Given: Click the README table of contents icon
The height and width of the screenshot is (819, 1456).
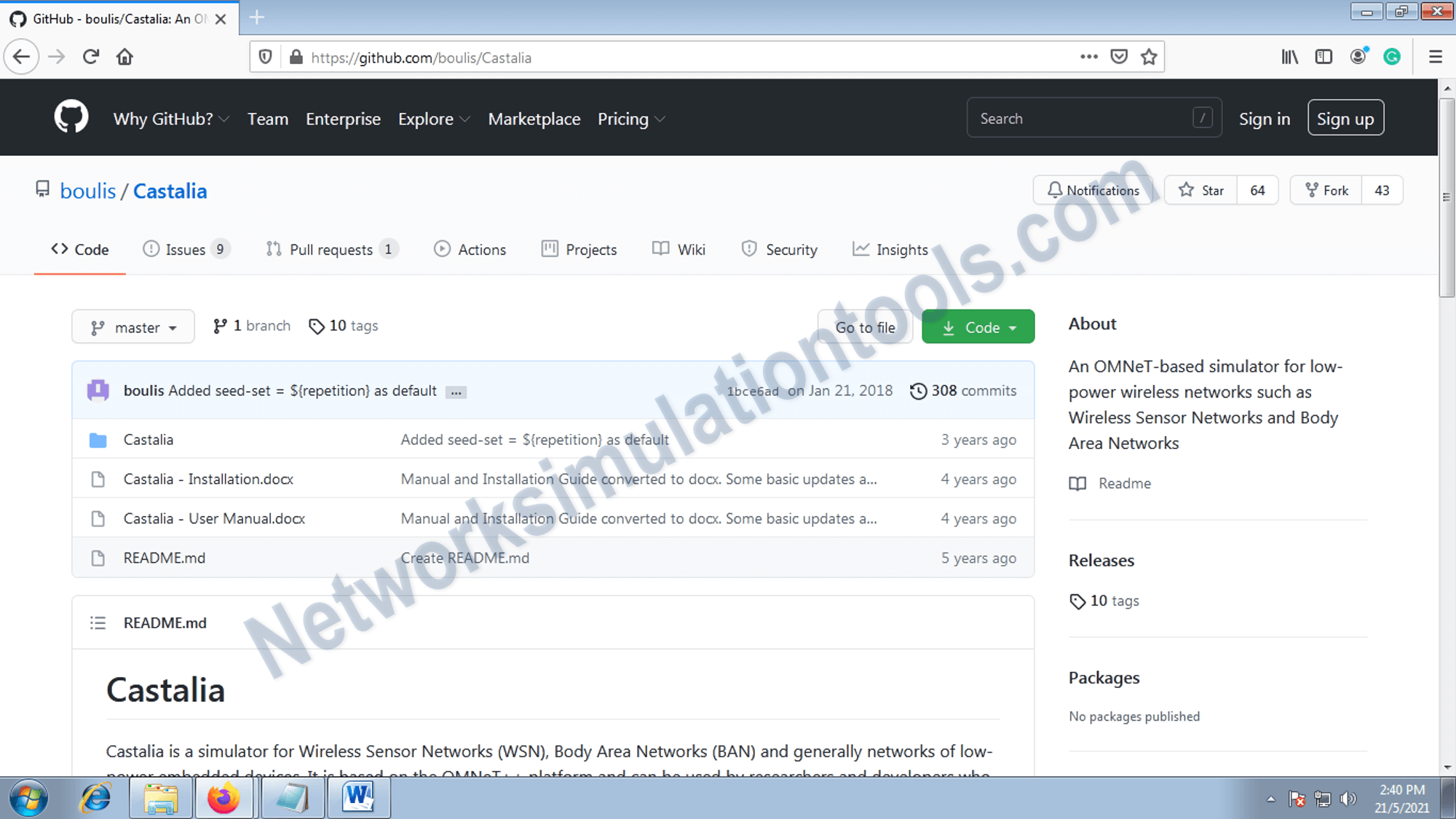Looking at the screenshot, I should click(x=98, y=623).
